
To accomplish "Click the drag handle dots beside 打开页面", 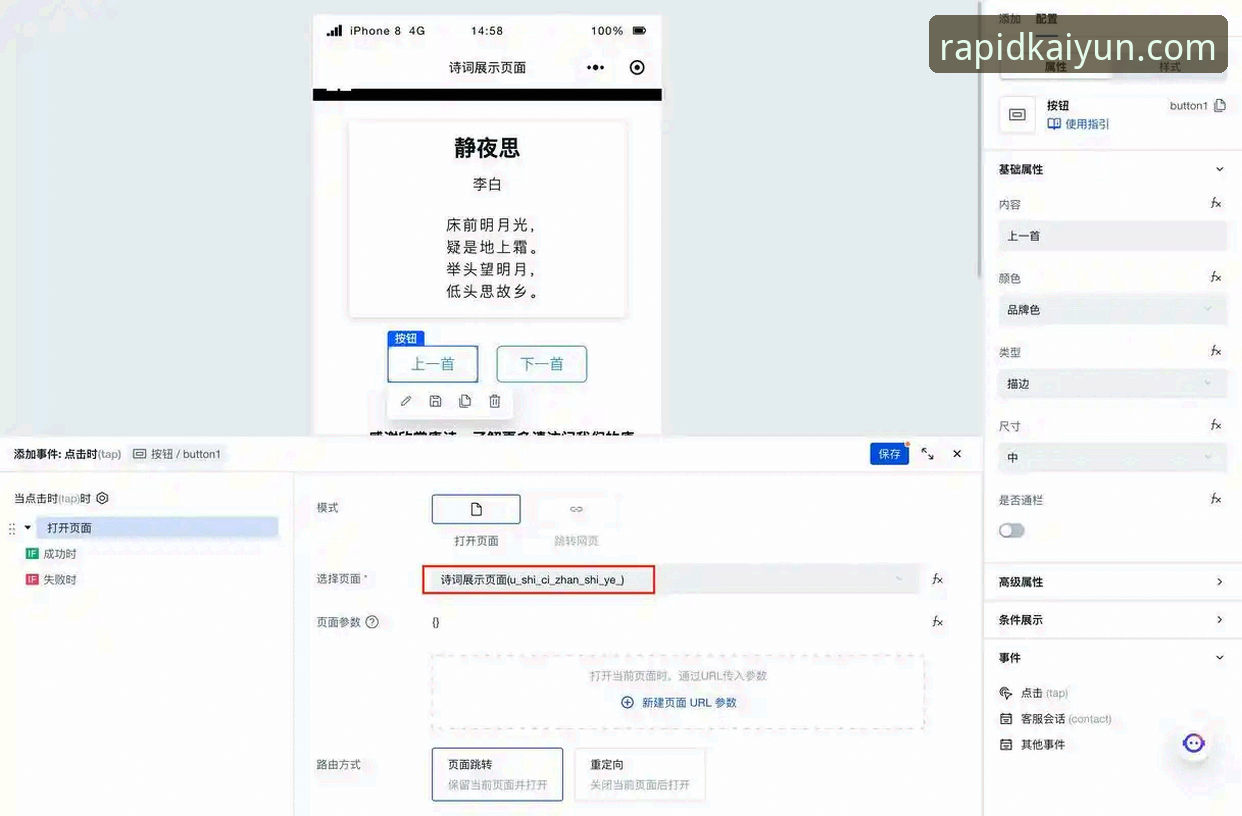I will [x=12, y=528].
